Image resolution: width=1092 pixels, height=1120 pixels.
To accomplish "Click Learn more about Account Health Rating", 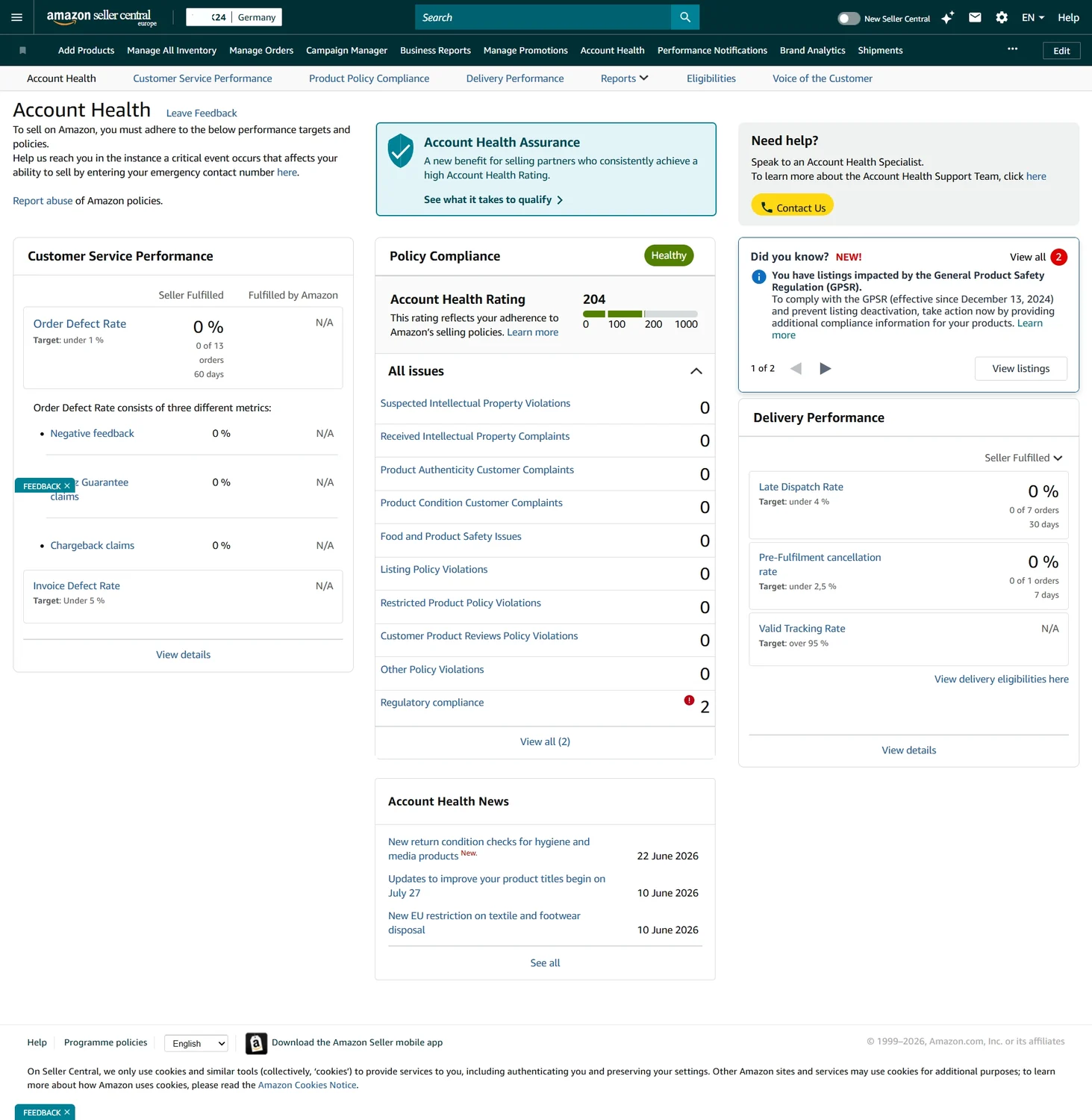I will 532,332.
